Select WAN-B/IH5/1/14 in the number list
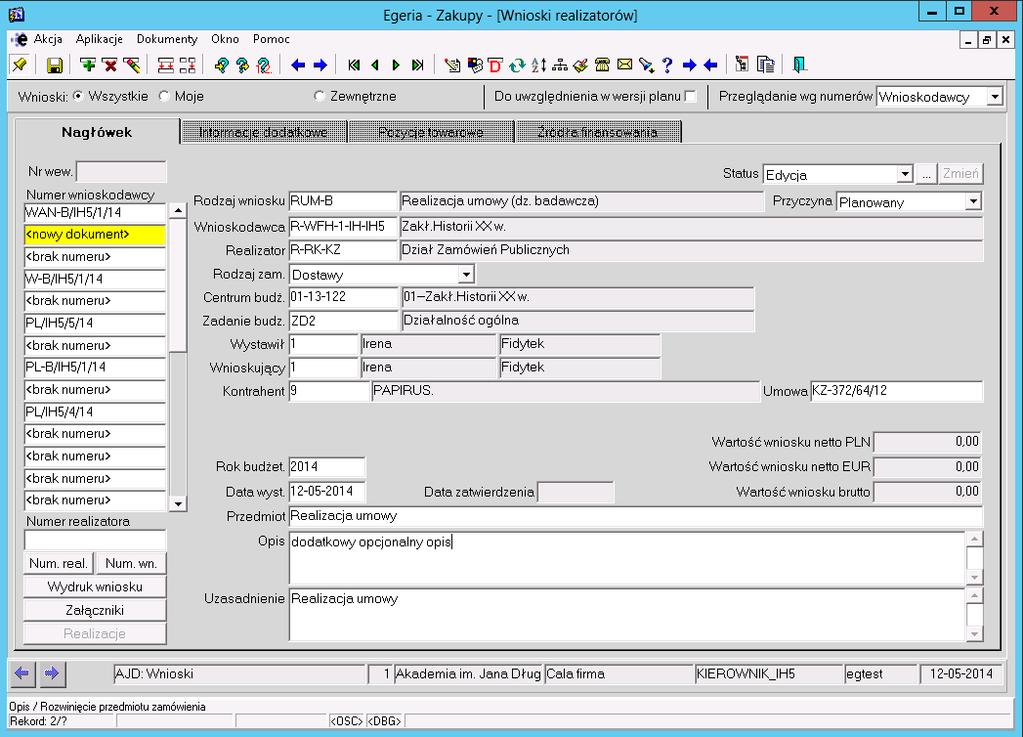 (x=95, y=212)
